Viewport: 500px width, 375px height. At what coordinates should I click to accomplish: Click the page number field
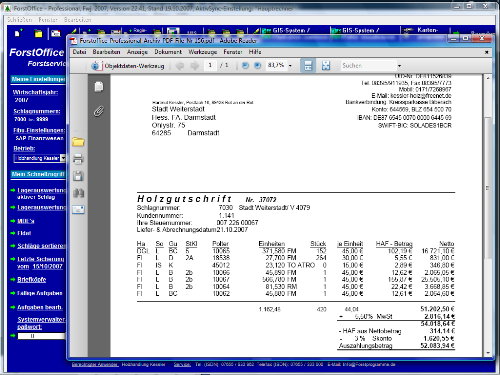pos(210,65)
